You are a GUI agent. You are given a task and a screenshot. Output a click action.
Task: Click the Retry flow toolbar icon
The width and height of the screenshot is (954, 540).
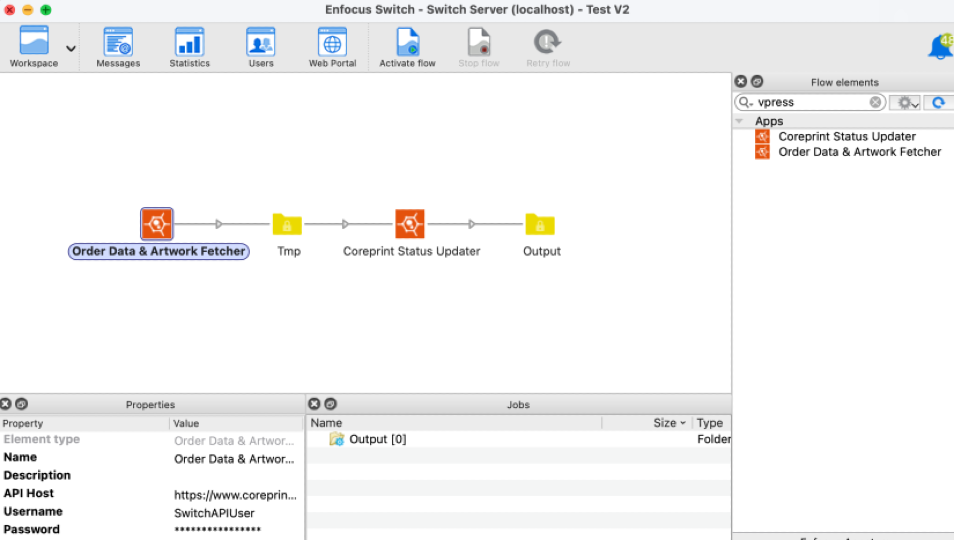(548, 47)
